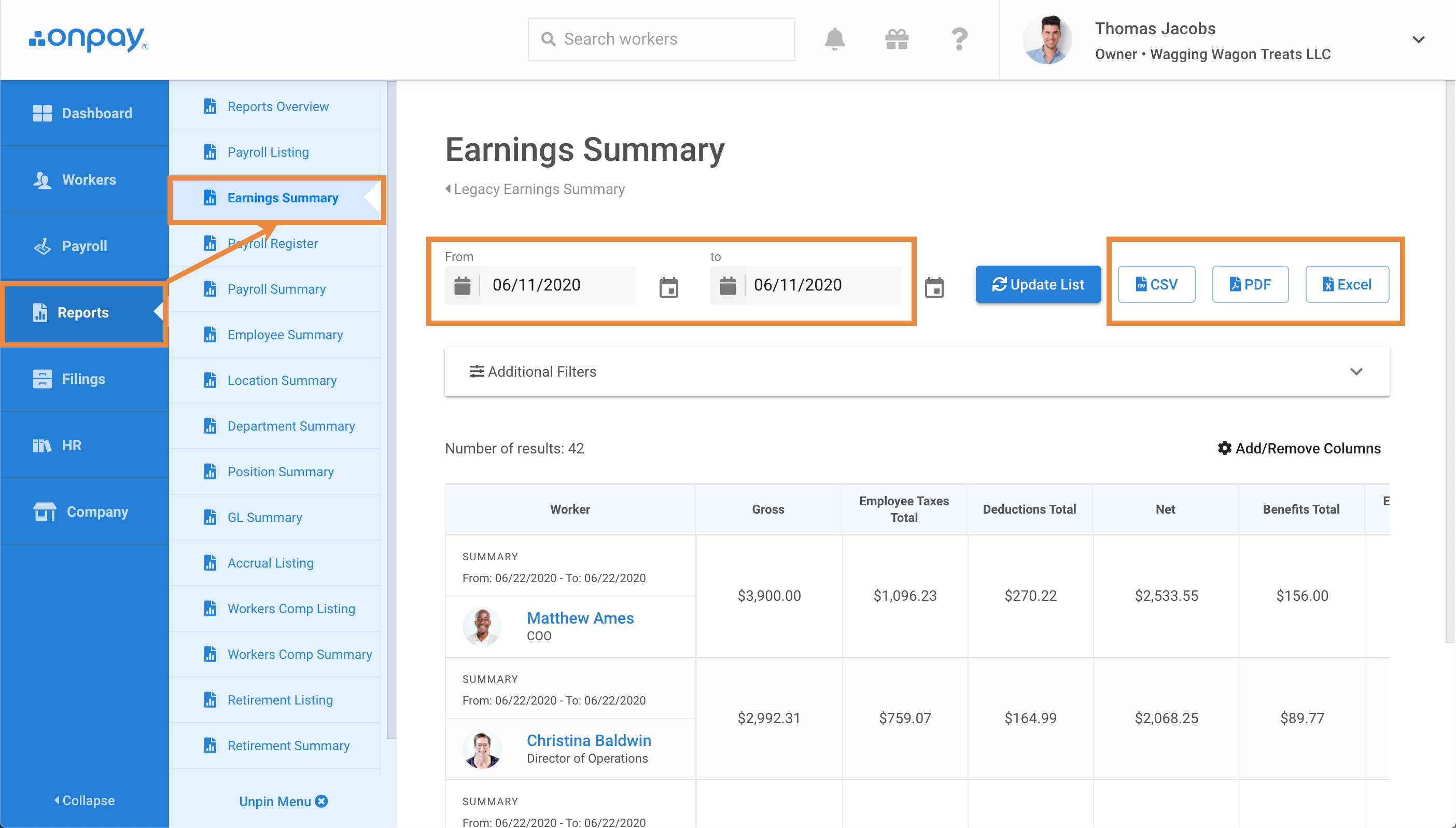Click the Position Summary report icon
Image resolution: width=1456 pixels, height=828 pixels.
point(211,472)
